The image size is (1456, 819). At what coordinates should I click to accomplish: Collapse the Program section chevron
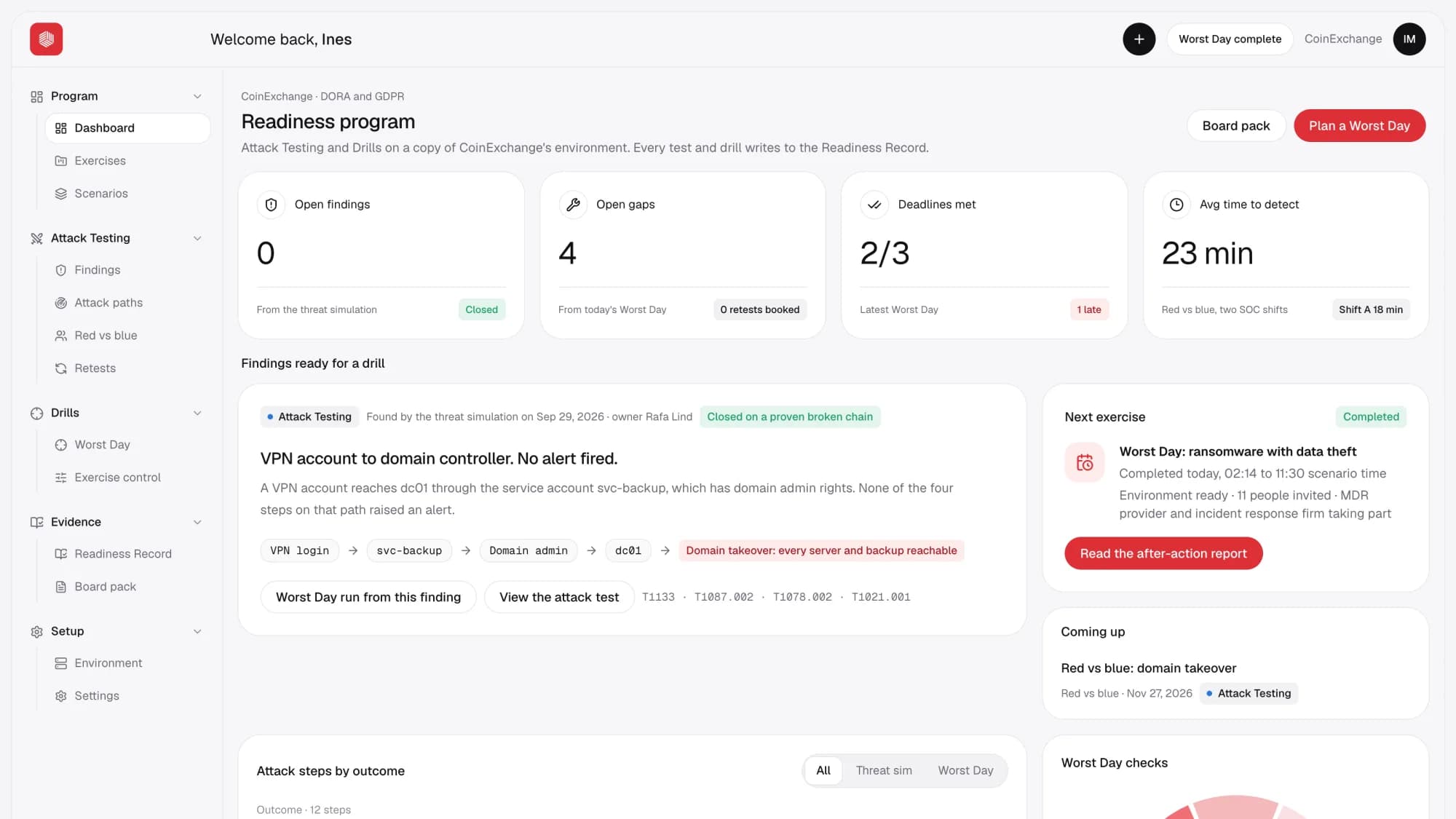tap(197, 96)
